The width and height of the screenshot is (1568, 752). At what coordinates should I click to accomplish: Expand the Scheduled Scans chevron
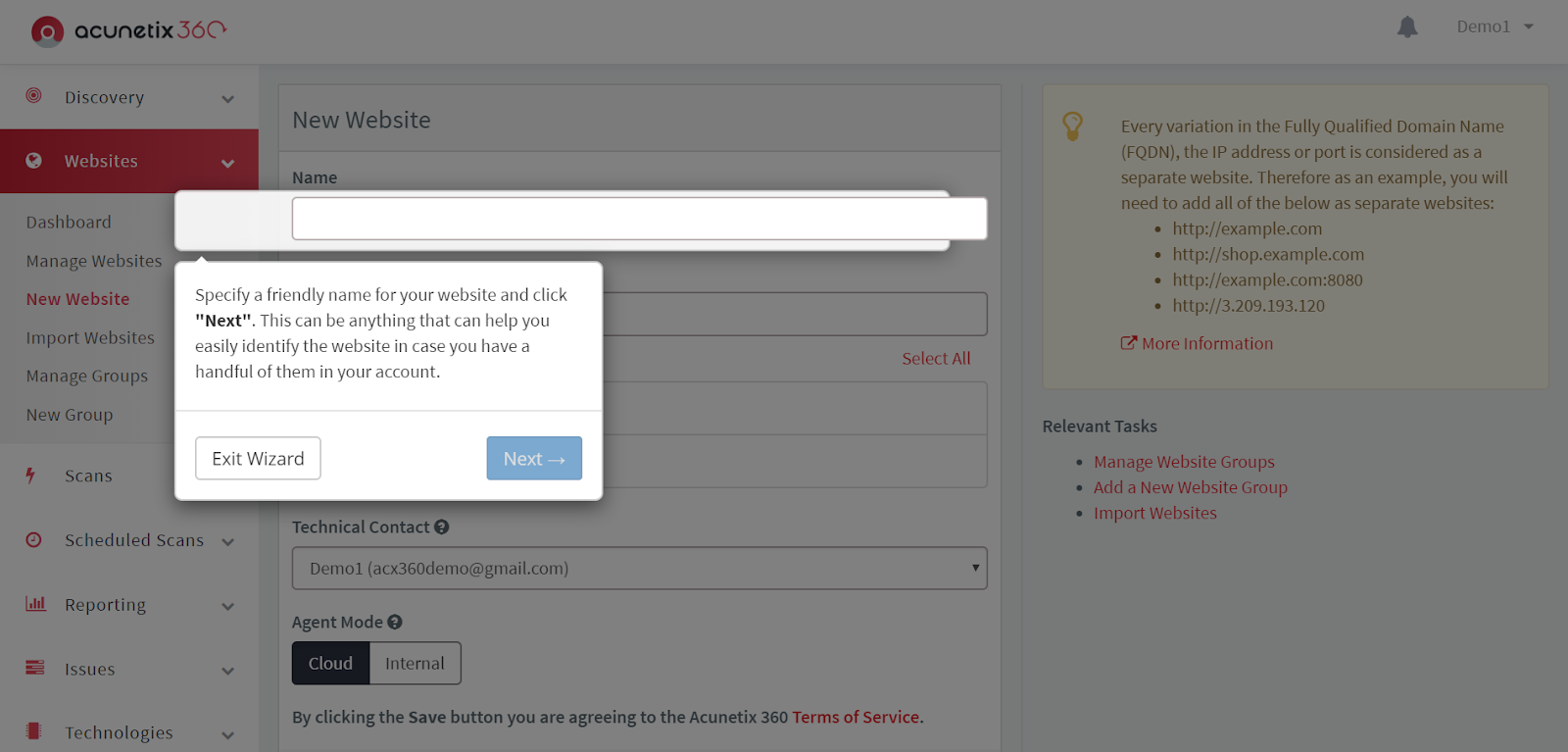(x=228, y=542)
